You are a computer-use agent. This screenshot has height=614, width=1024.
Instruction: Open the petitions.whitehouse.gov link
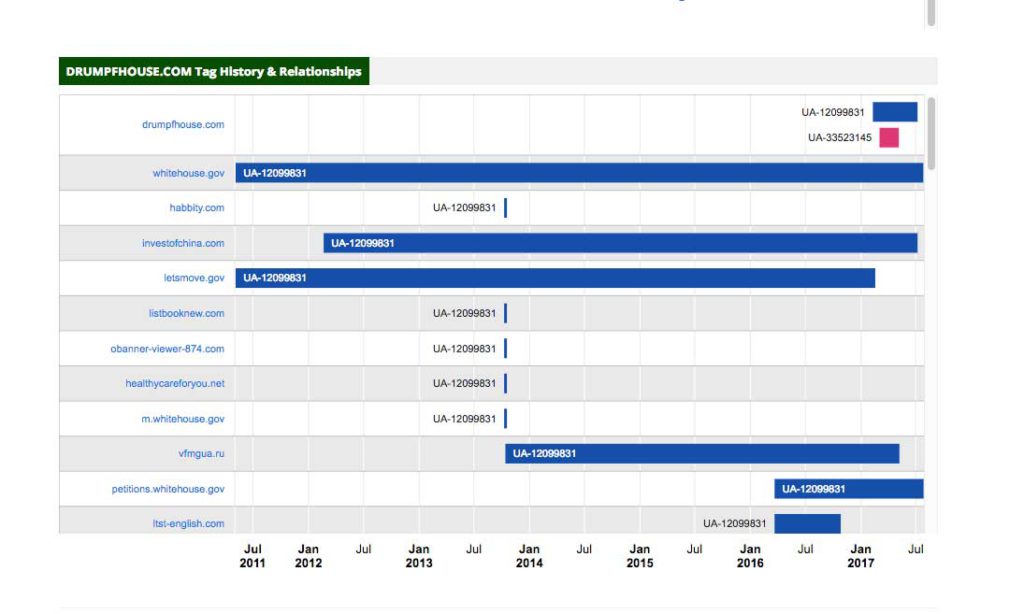[x=168, y=489]
